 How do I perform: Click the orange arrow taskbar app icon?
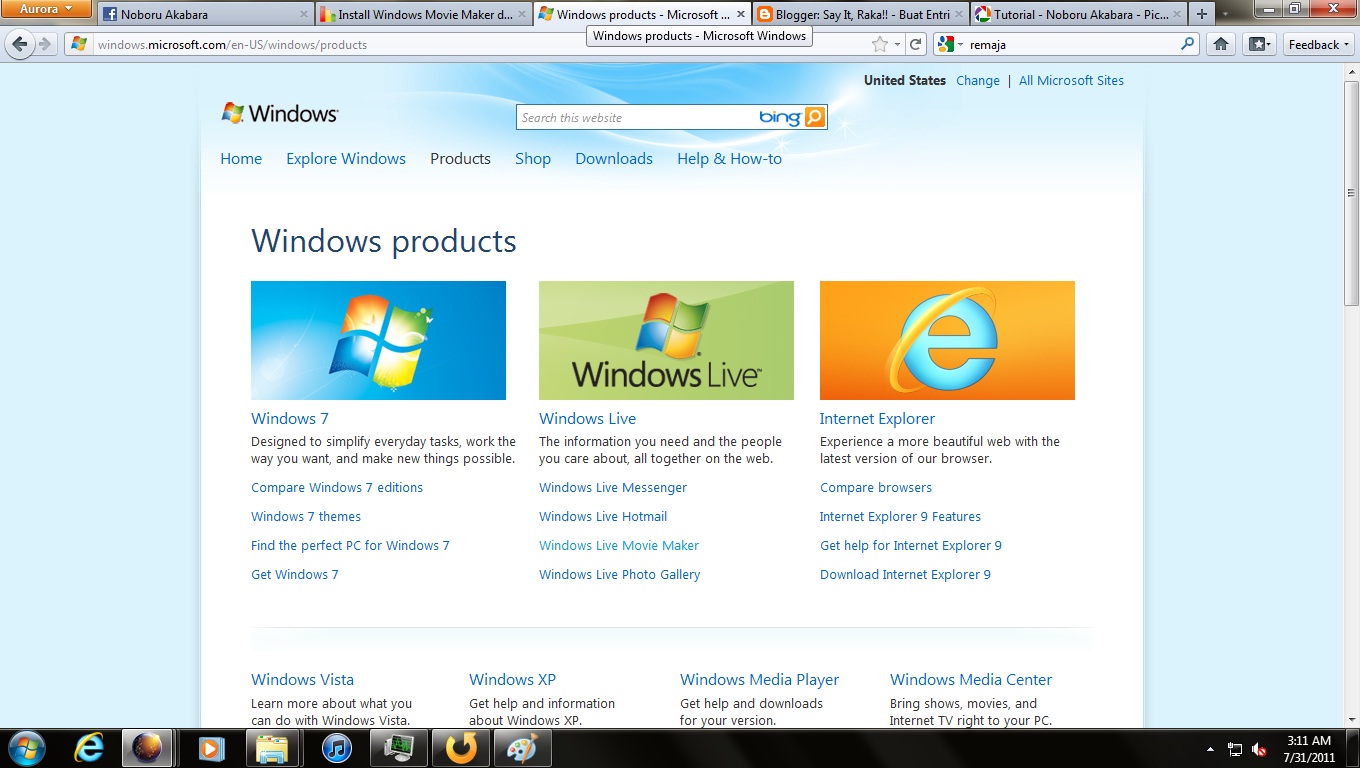[460, 748]
